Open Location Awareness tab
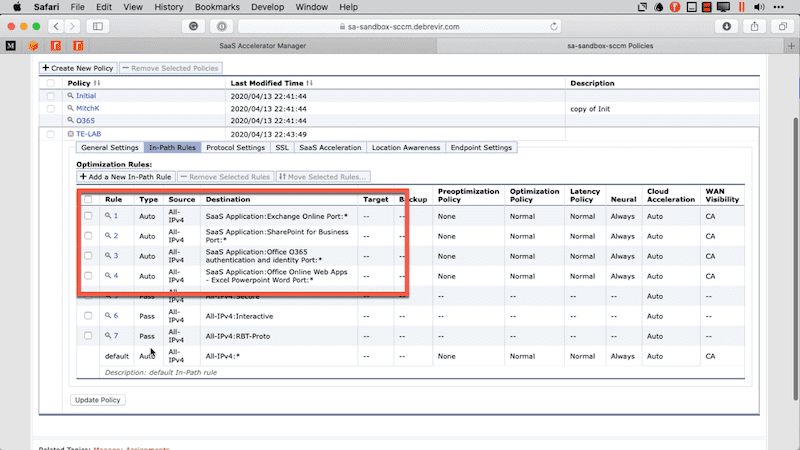 pyautogui.click(x=406, y=147)
